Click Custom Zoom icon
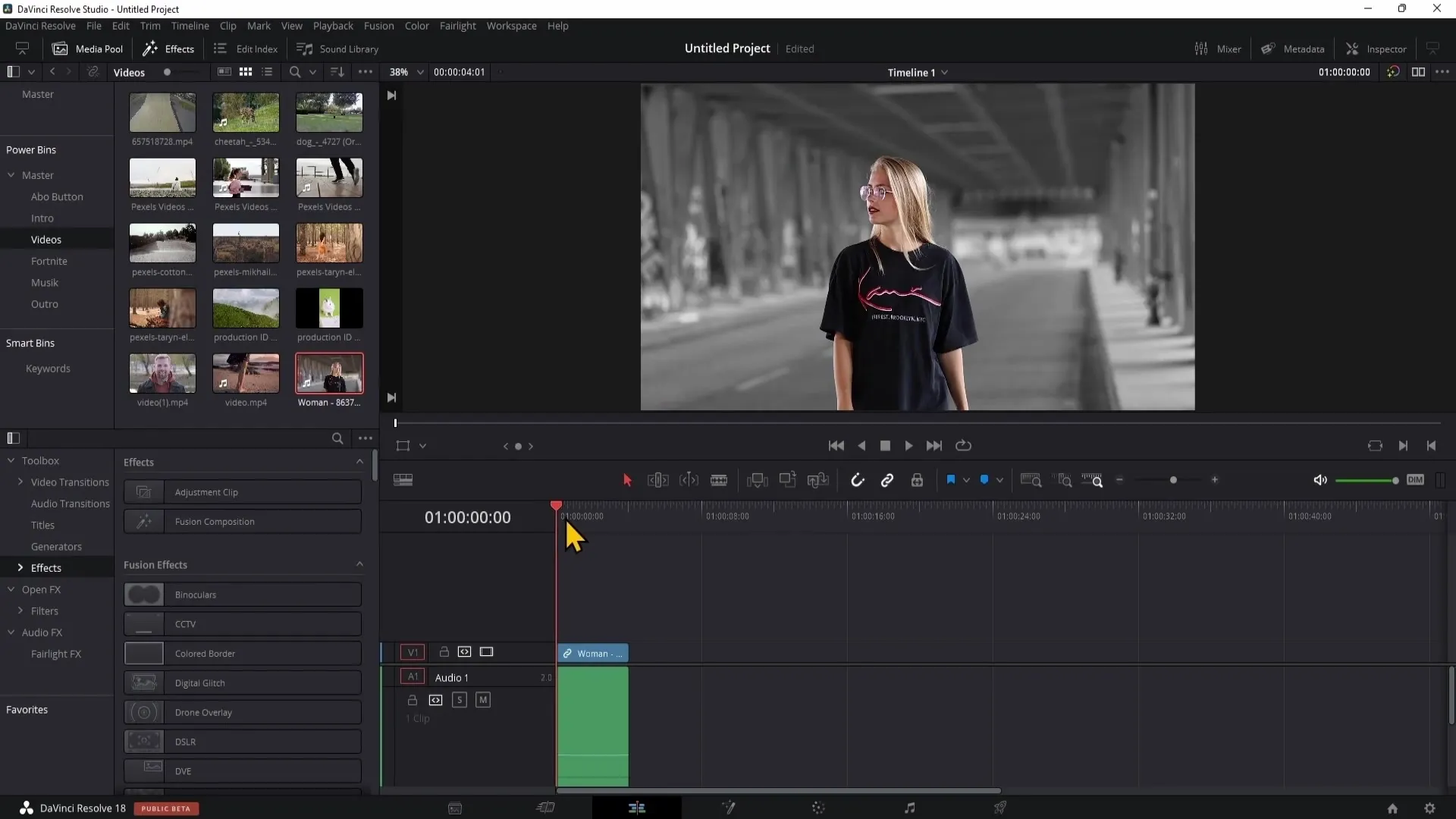The height and width of the screenshot is (819, 1456). (x=1092, y=480)
